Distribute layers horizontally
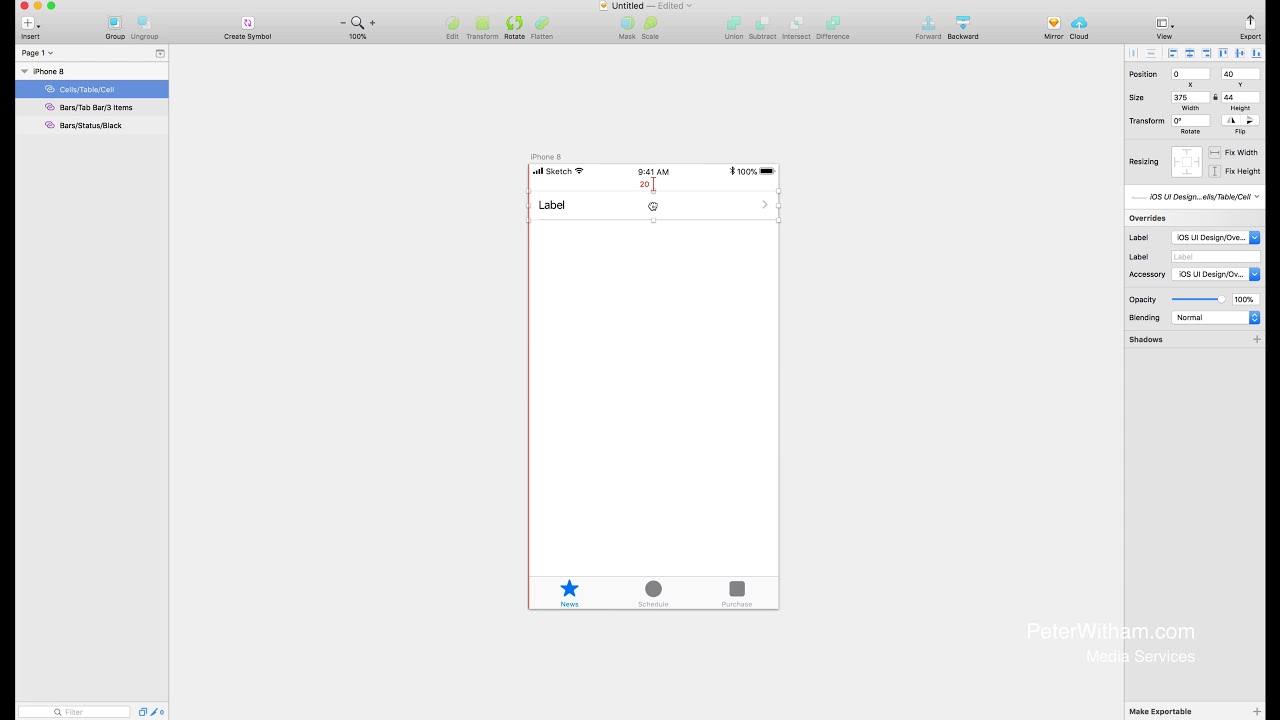Viewport: 1280px width, 720px height. click(1134, 53)
